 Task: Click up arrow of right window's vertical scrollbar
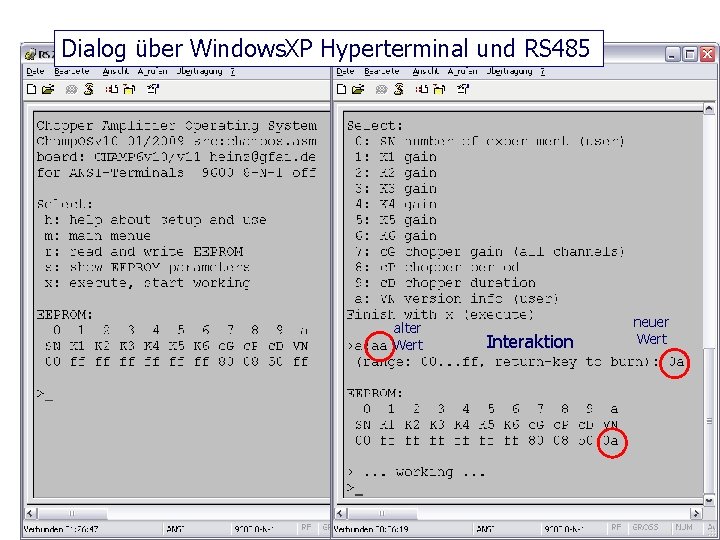[709, 109]
